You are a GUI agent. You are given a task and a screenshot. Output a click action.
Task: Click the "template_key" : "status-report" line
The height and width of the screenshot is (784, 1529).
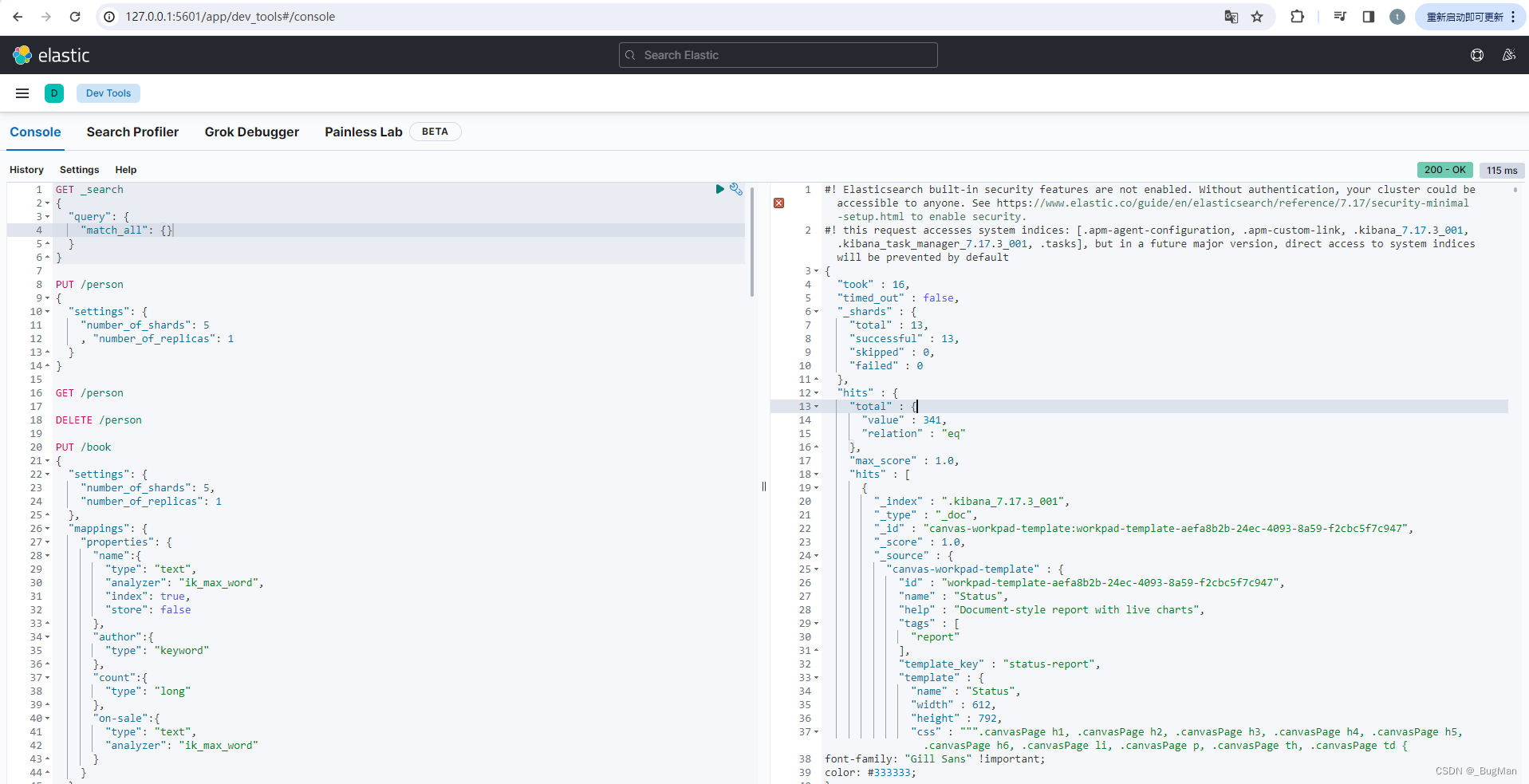point(999,664)
